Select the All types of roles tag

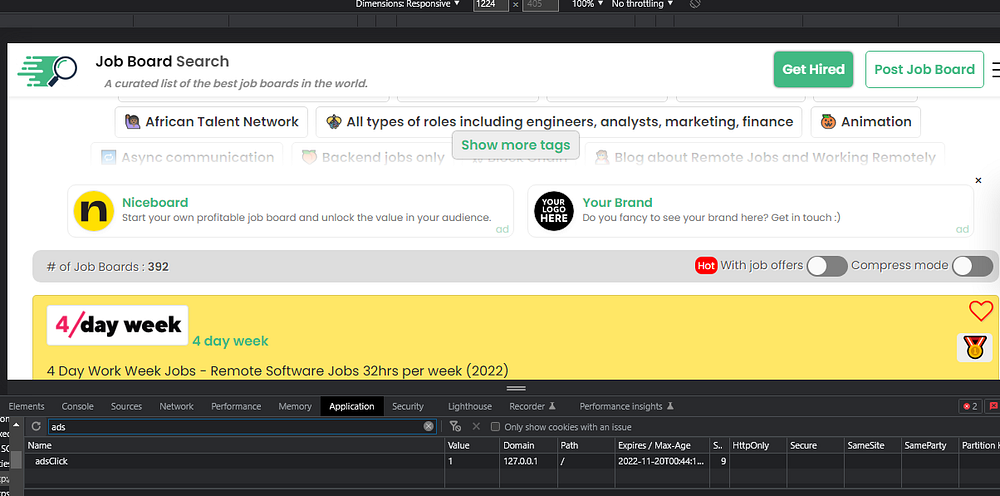pos(559,122)
